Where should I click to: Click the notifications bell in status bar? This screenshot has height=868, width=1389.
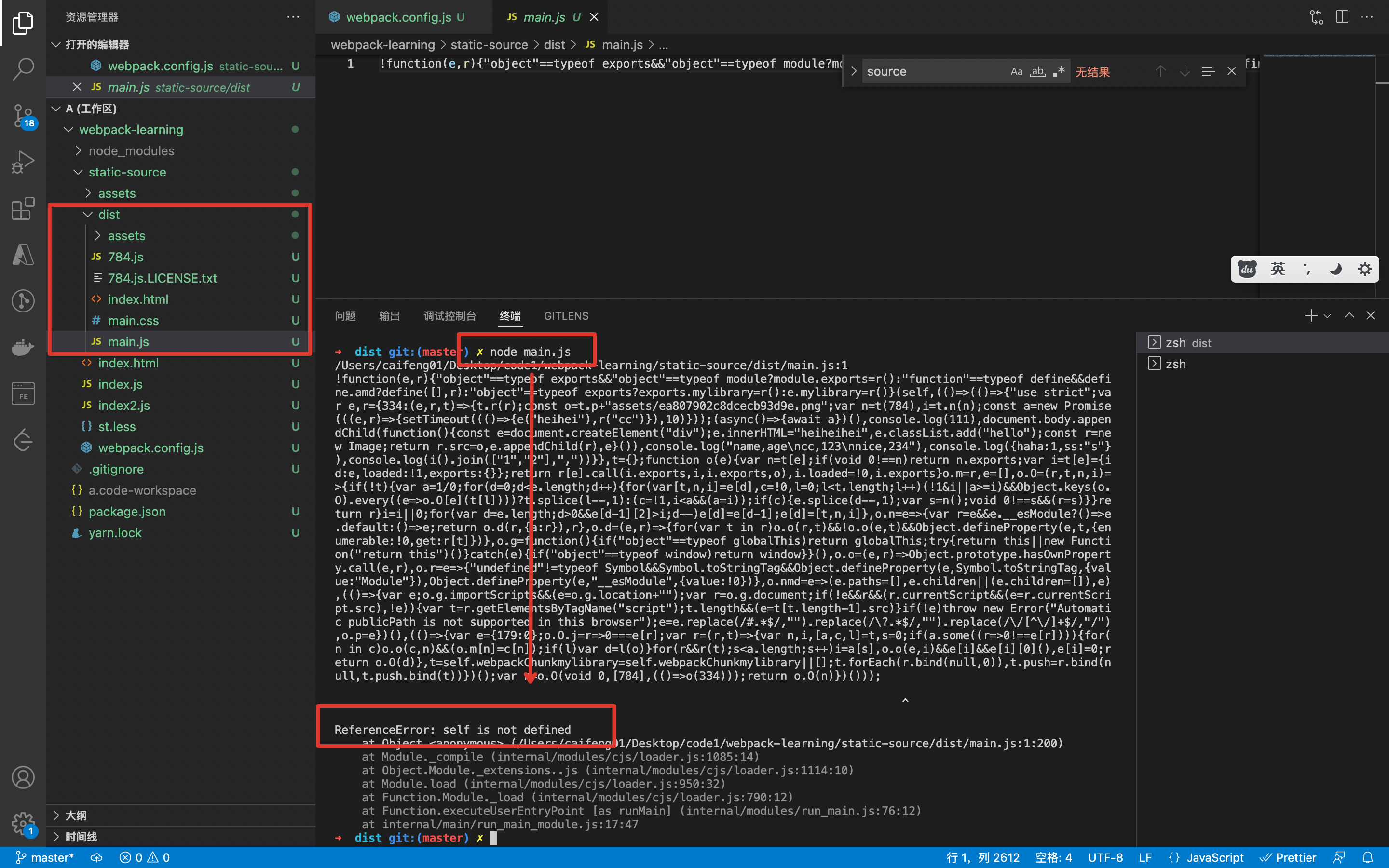click(1368, 857)
